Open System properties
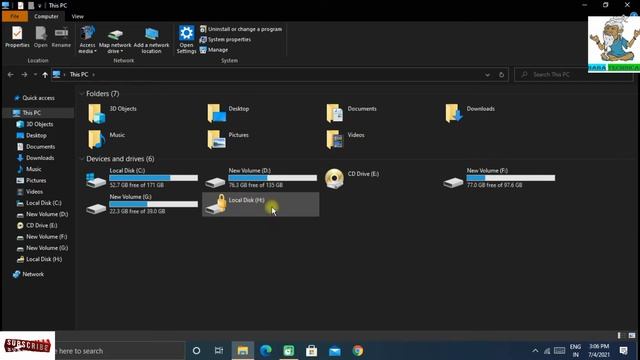This screenshot has width=640, height=360. (225, 40)
